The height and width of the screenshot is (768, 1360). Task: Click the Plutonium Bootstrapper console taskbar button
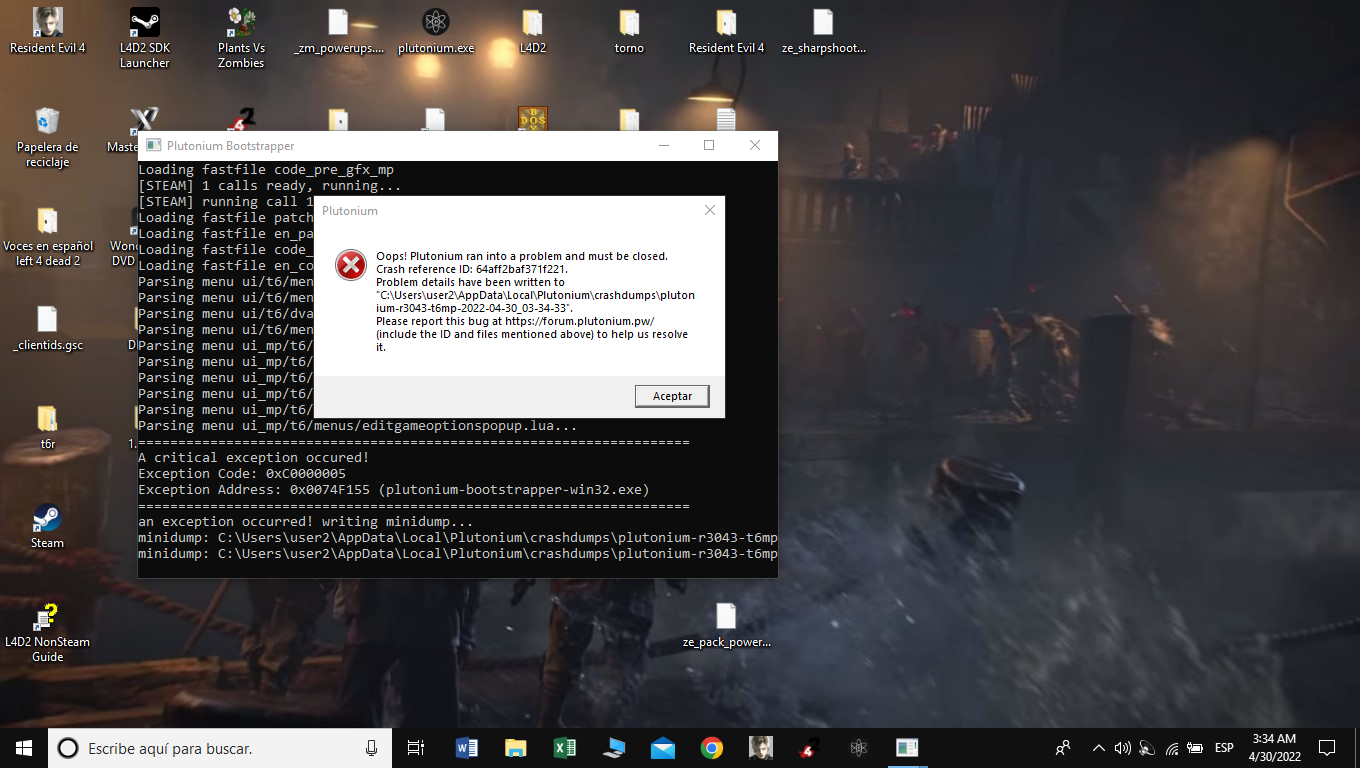click(907, 748)
